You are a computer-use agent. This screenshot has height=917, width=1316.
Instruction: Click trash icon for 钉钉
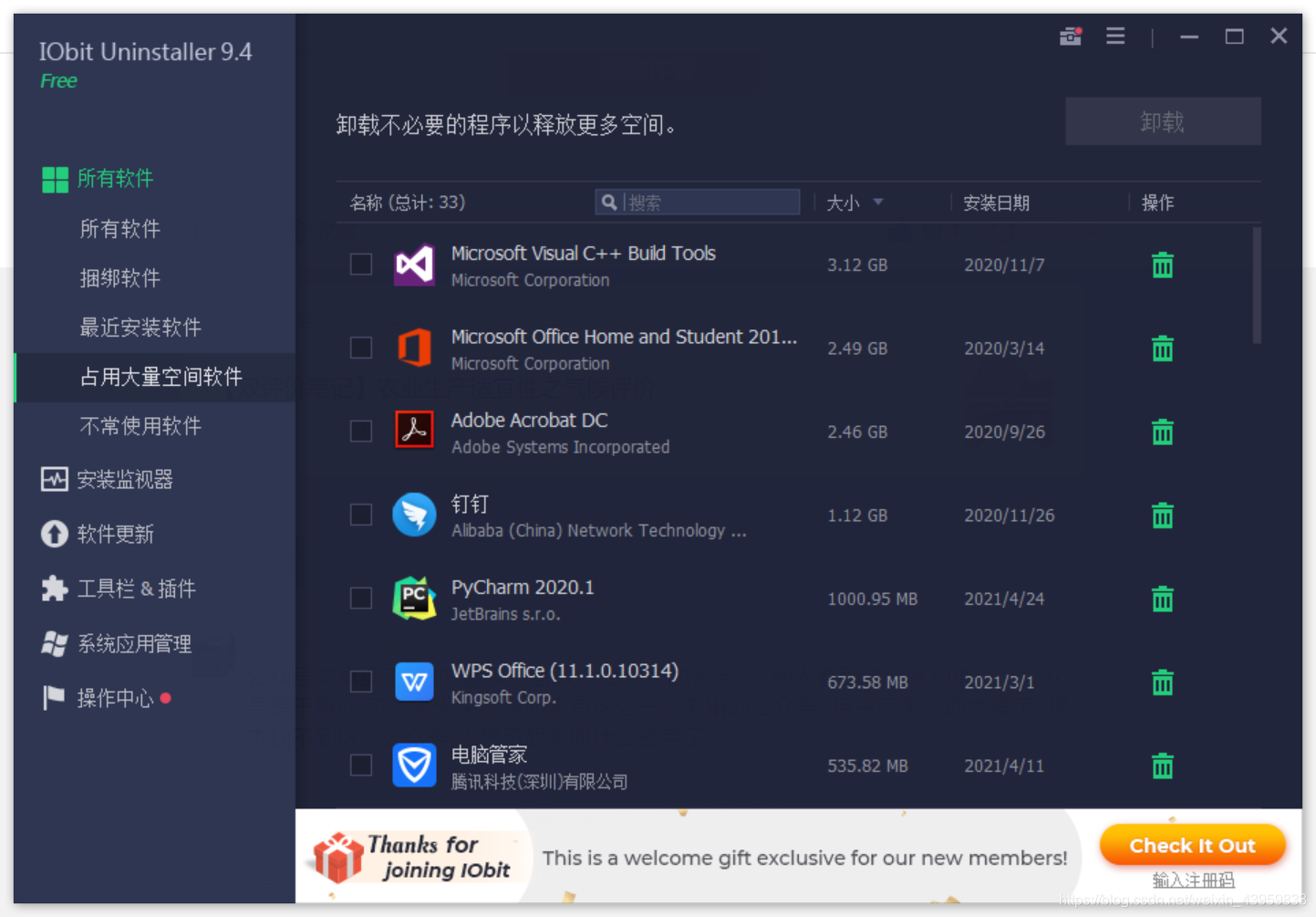tap(1162, 516)
